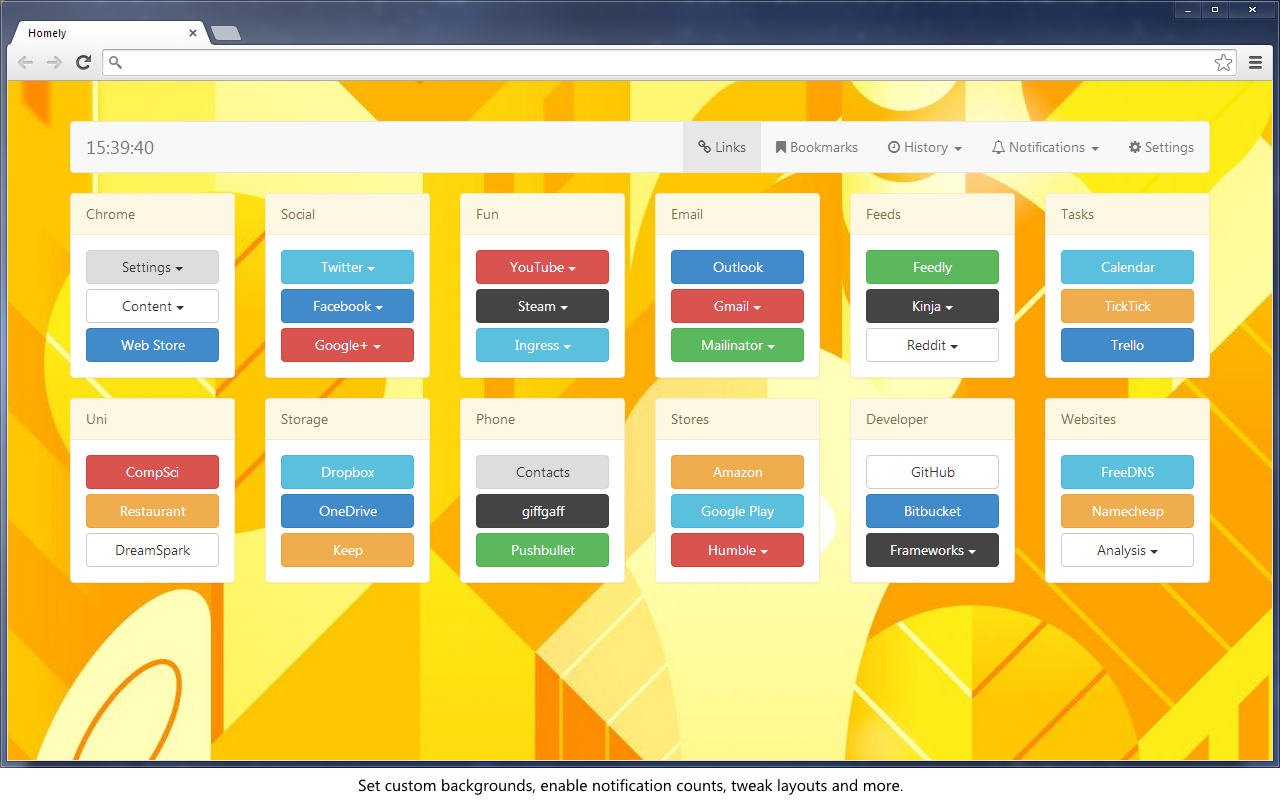The width and height of the screenshot is (1280, 800).
Task: Open the giffgaff link
Action: (x=542, y=511)
